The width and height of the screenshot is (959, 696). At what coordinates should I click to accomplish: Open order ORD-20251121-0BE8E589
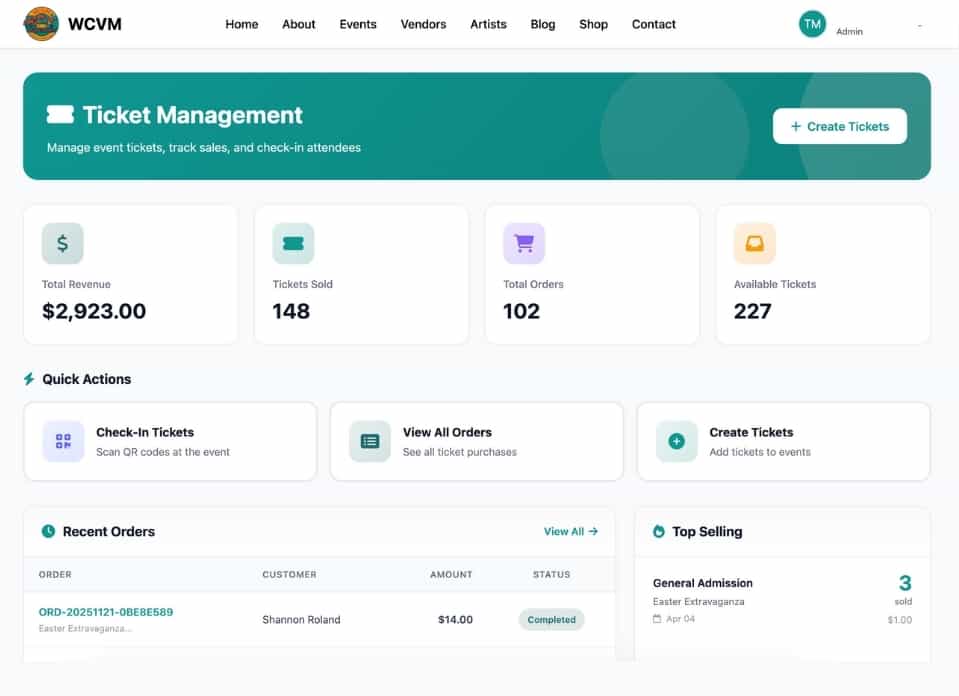pos(104,611)
